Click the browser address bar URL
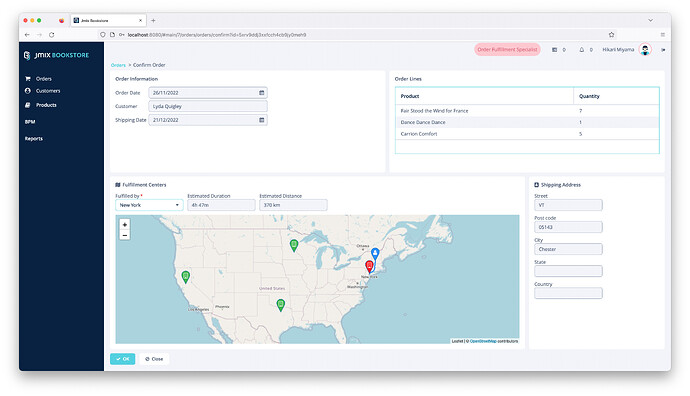690x396 pixels. pyautogui.click(x=217, y=35)
